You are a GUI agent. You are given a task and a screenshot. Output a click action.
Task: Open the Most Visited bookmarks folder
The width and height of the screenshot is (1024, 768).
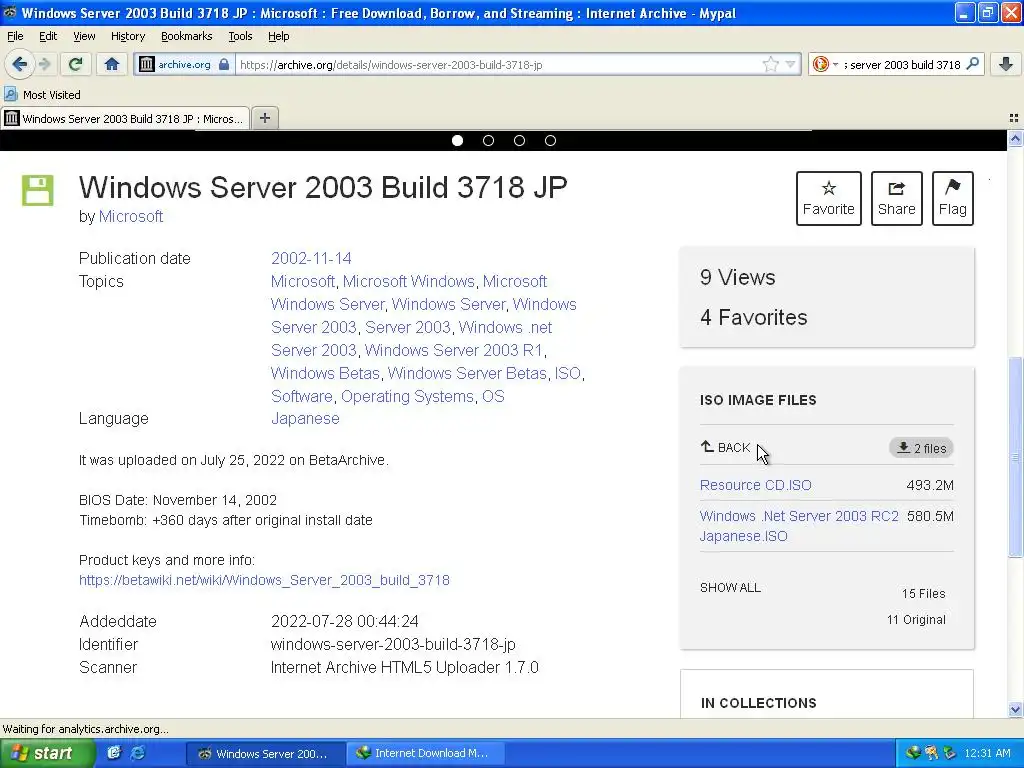42,95
